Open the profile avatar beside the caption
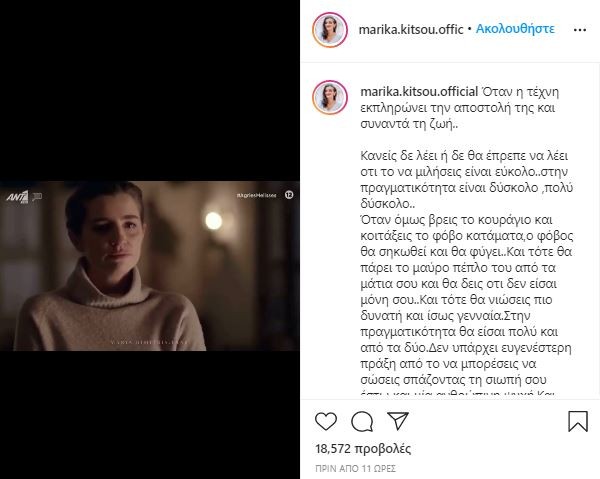Viewport: 600px width, 479px height. (330, 97)
